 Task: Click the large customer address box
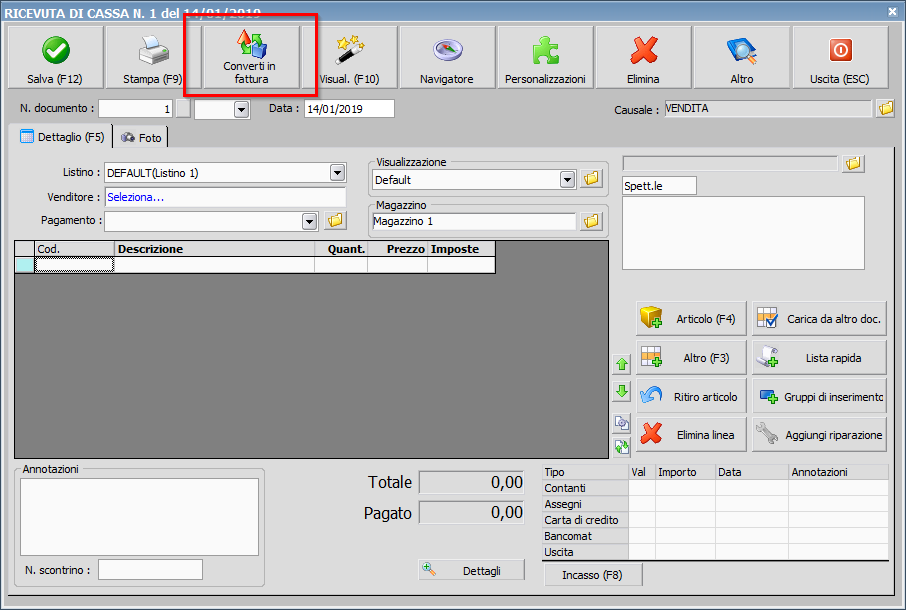[743, 233]
